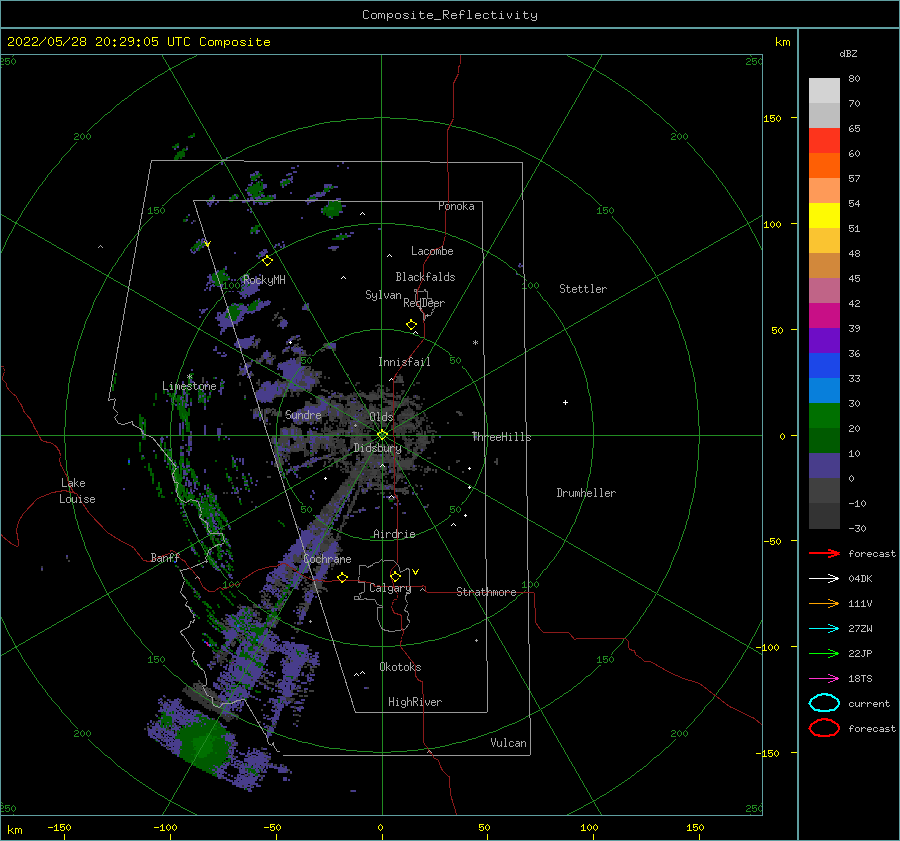This screenshot has height=841, width=900.
Task: Click the yellow radar site marker at Olds
Action: coord(382,435)
